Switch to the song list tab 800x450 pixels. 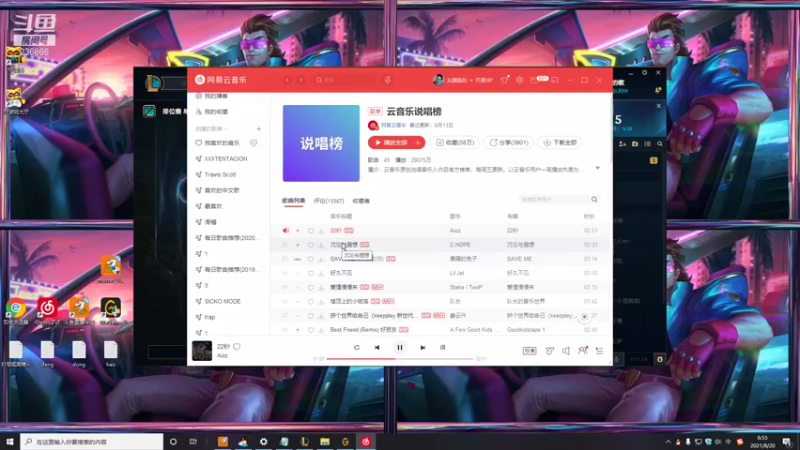click(293, 201)
